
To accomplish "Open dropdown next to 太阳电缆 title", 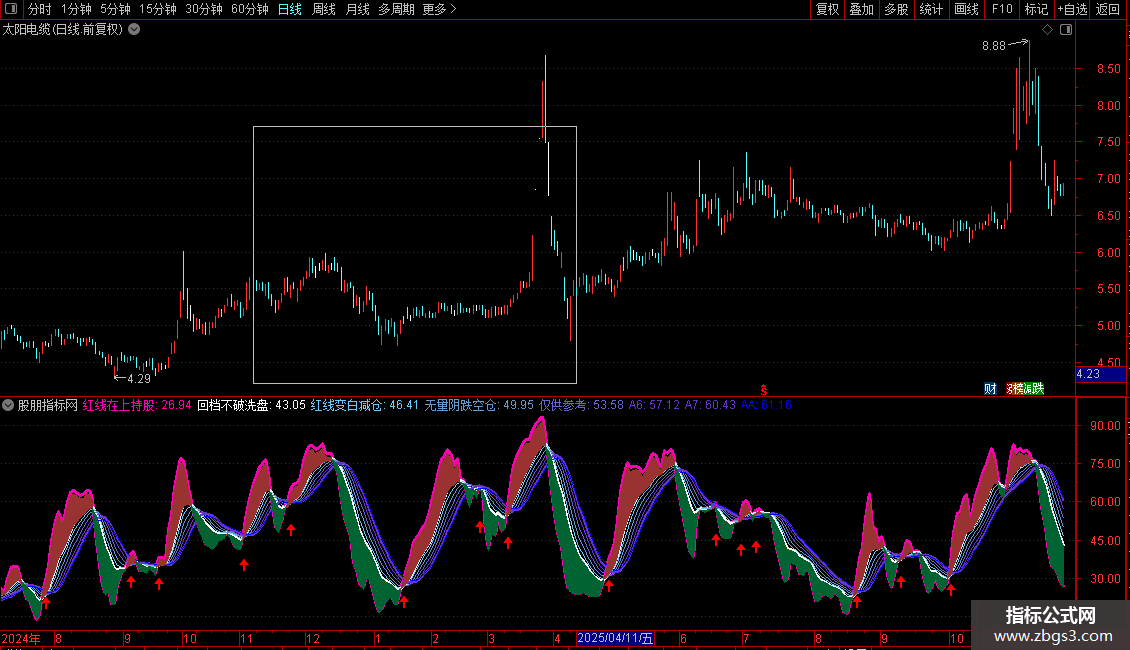I will click(134, 30).
